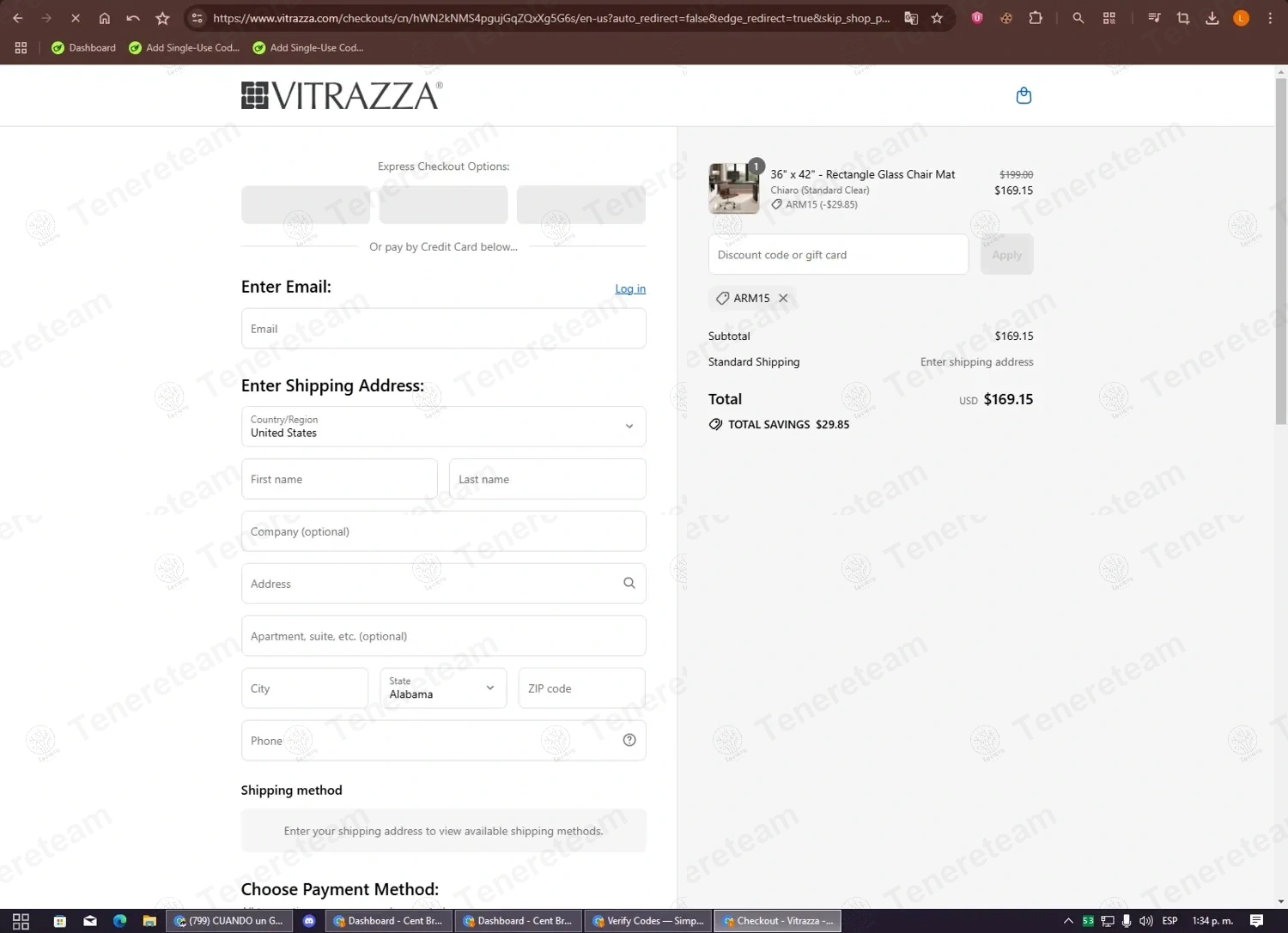Click the first express checkout button

tap(306, 204)
